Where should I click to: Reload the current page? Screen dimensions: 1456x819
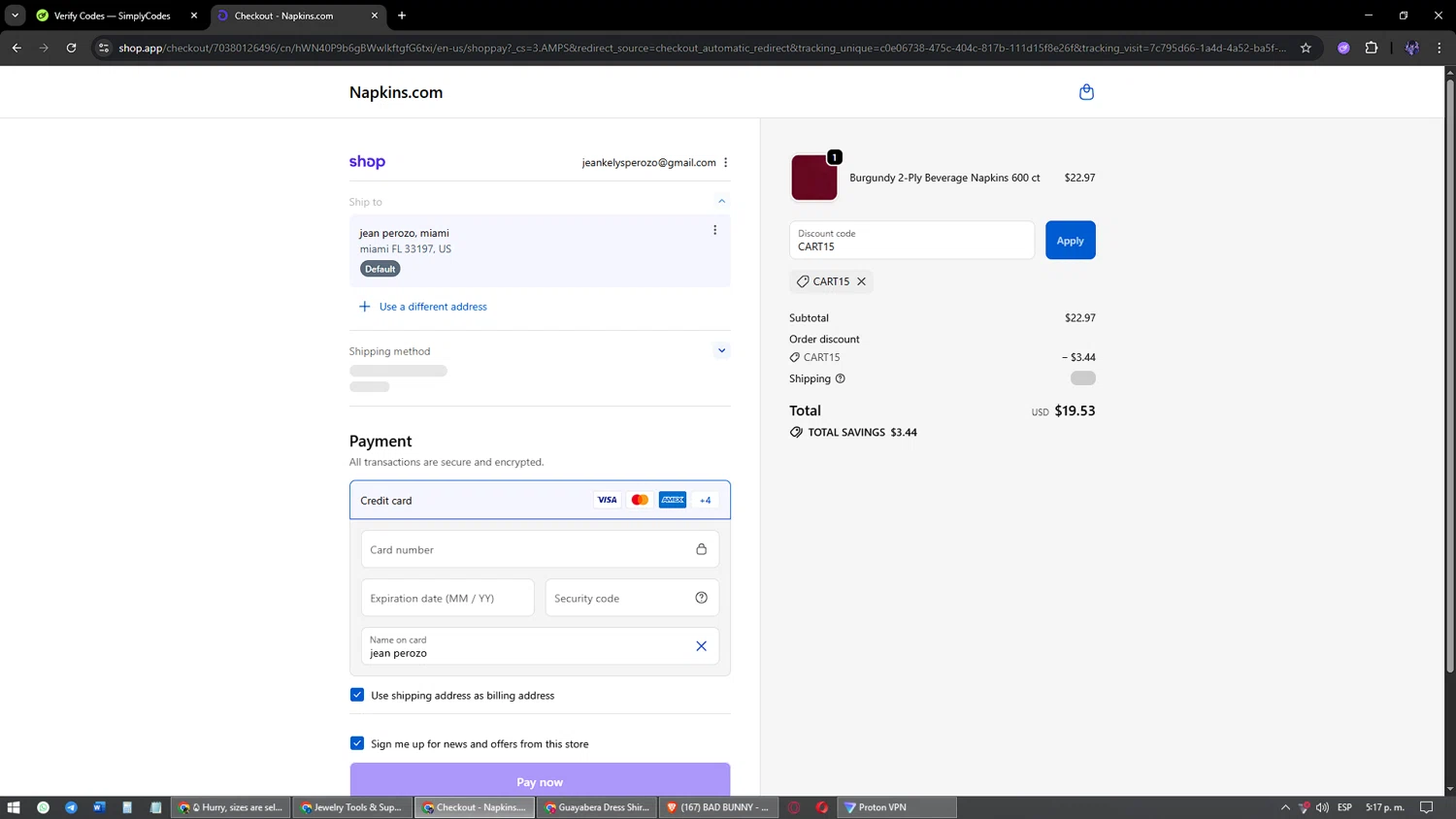coord(71,48)
